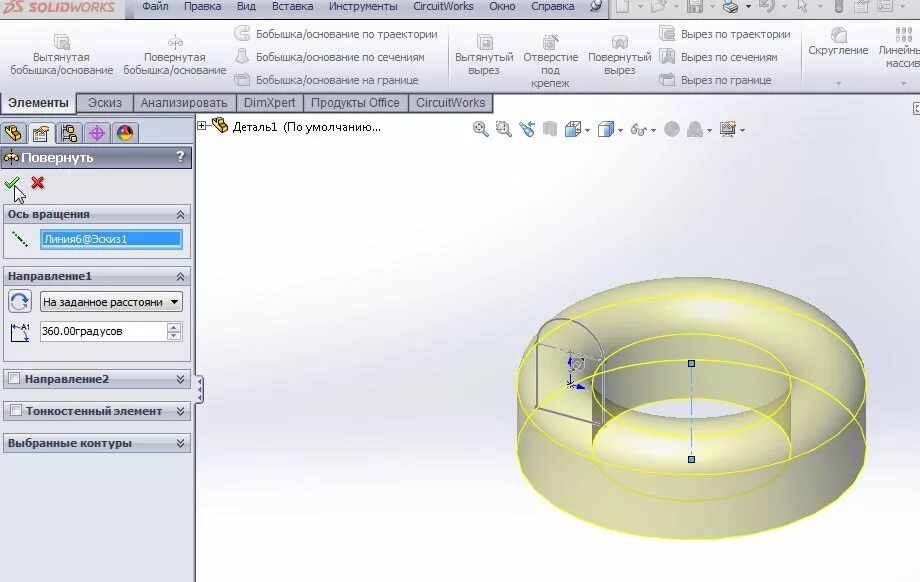920x582 pixels.
Task: Check the Направление1 reverse direction toggle
Action: pos(19,301)
